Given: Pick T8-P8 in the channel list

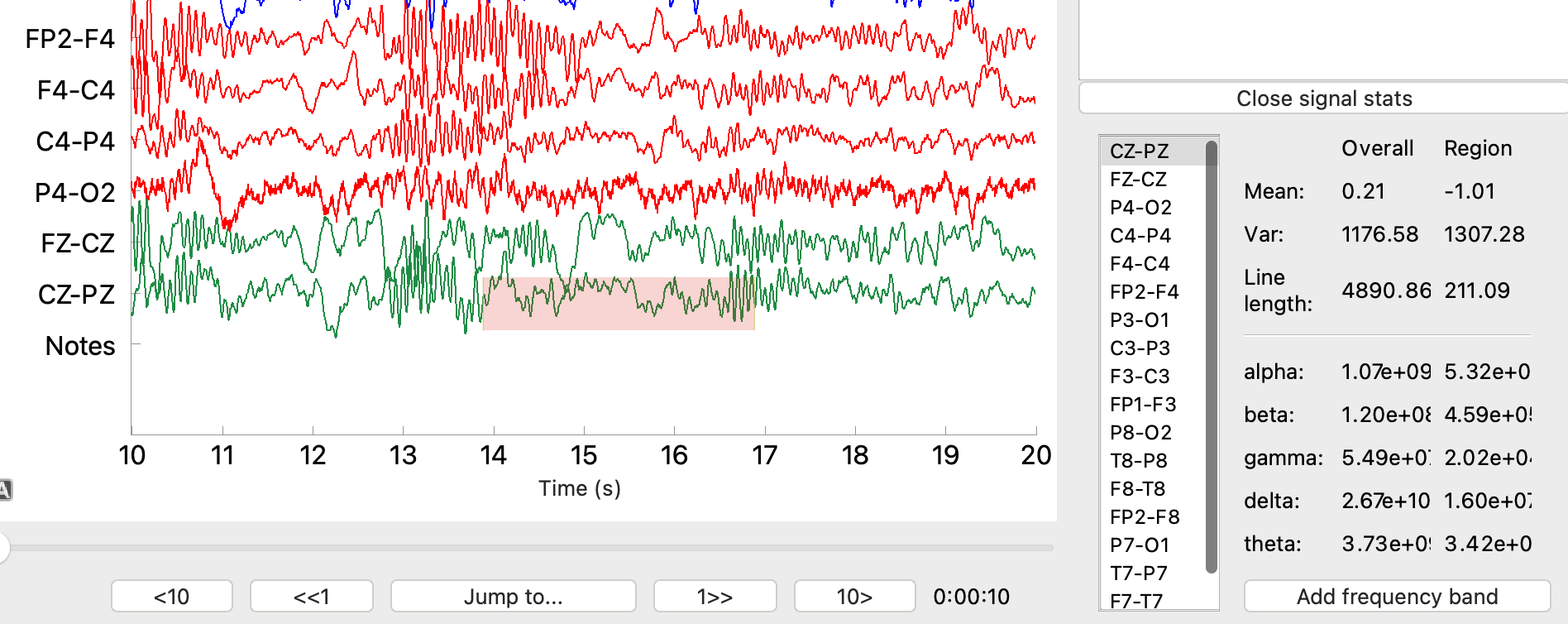Looking at the screenshot, I should (x=1137, y=461).
